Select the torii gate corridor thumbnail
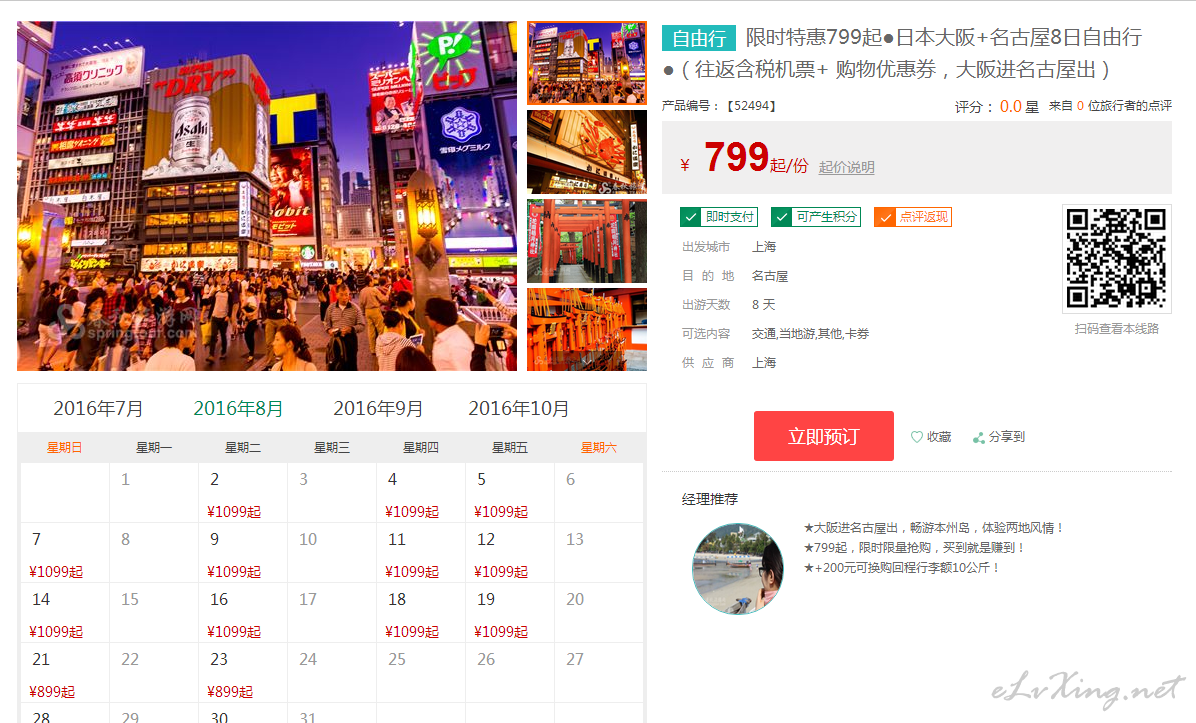The height and width of the screenshot is (723, 1196). (587, 241)
